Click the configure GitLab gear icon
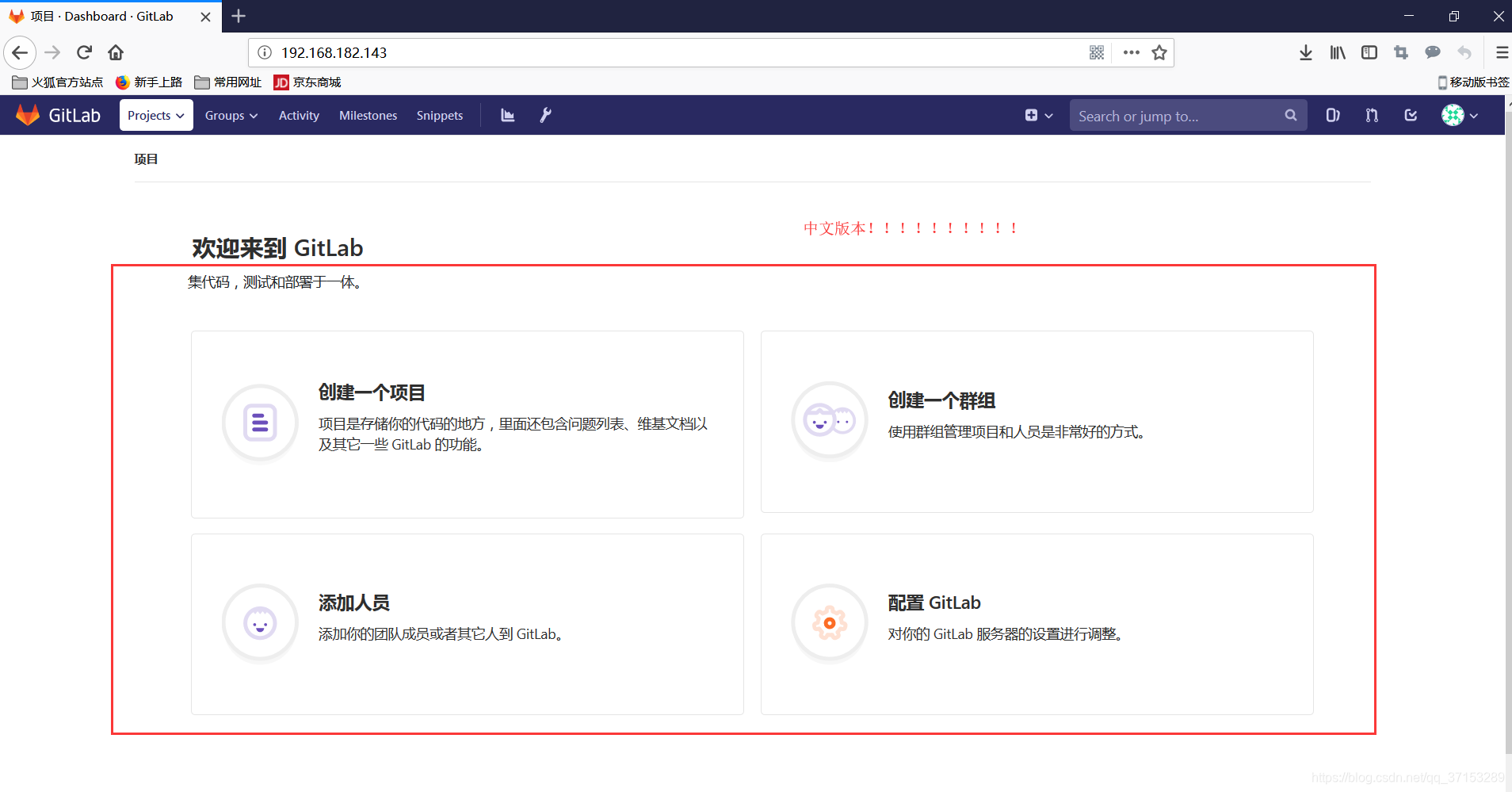This screenshot has height=792, width=1512. (x=830, y=623)
